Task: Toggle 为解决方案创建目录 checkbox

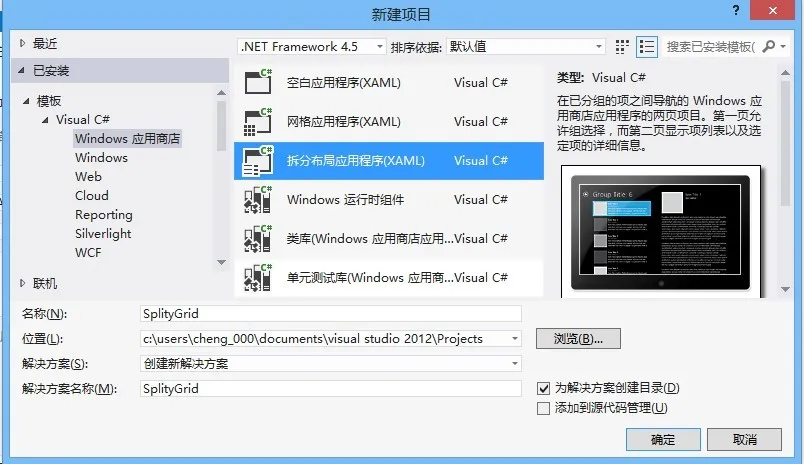Action: pos(543,388)
